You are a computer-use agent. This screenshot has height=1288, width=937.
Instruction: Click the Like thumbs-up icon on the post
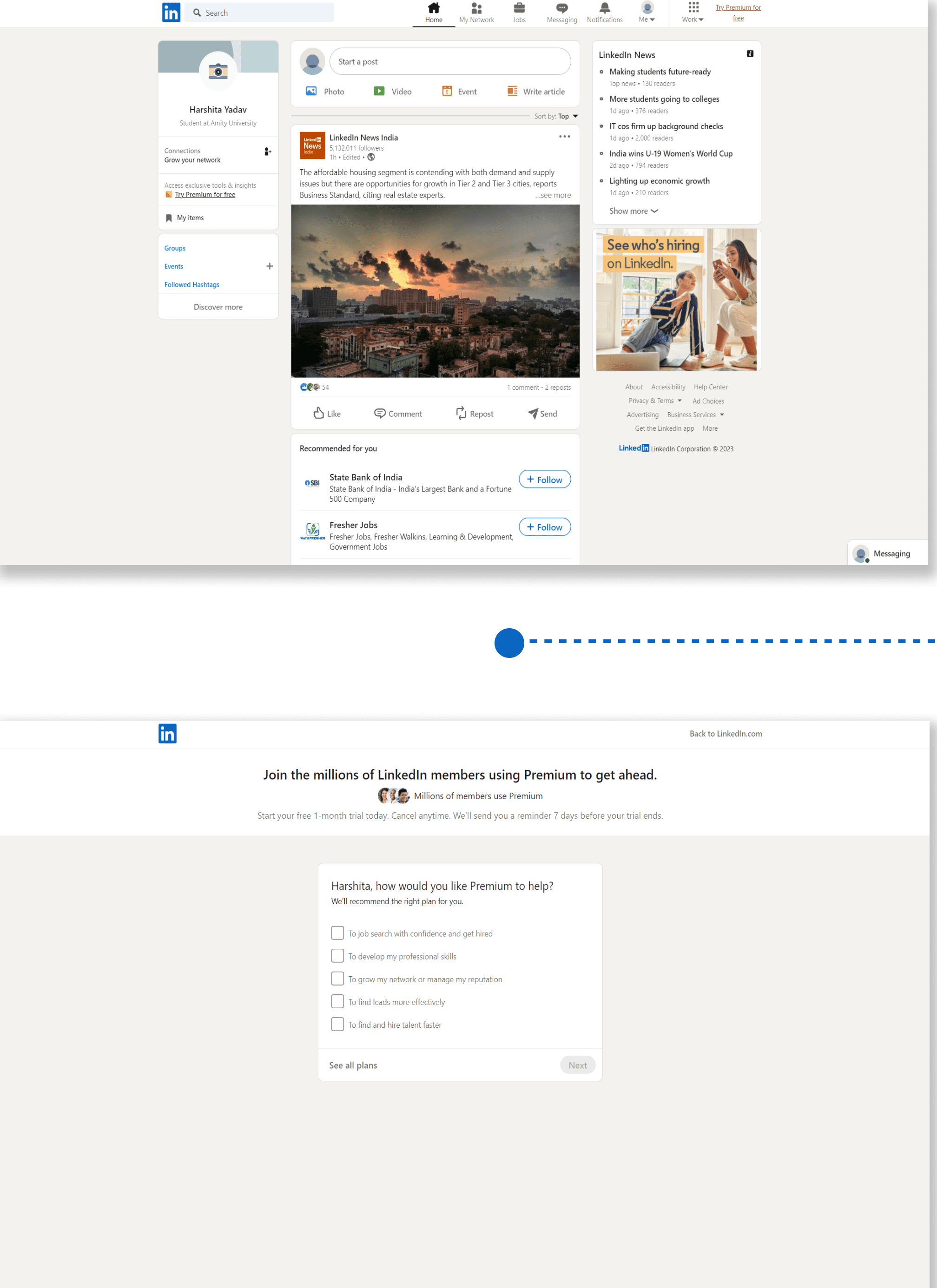click(x=319, y=413)
